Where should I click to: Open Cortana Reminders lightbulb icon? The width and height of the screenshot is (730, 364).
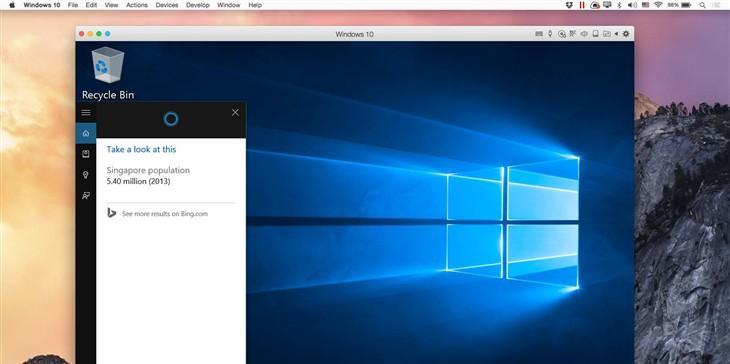[x=86, y=175]
